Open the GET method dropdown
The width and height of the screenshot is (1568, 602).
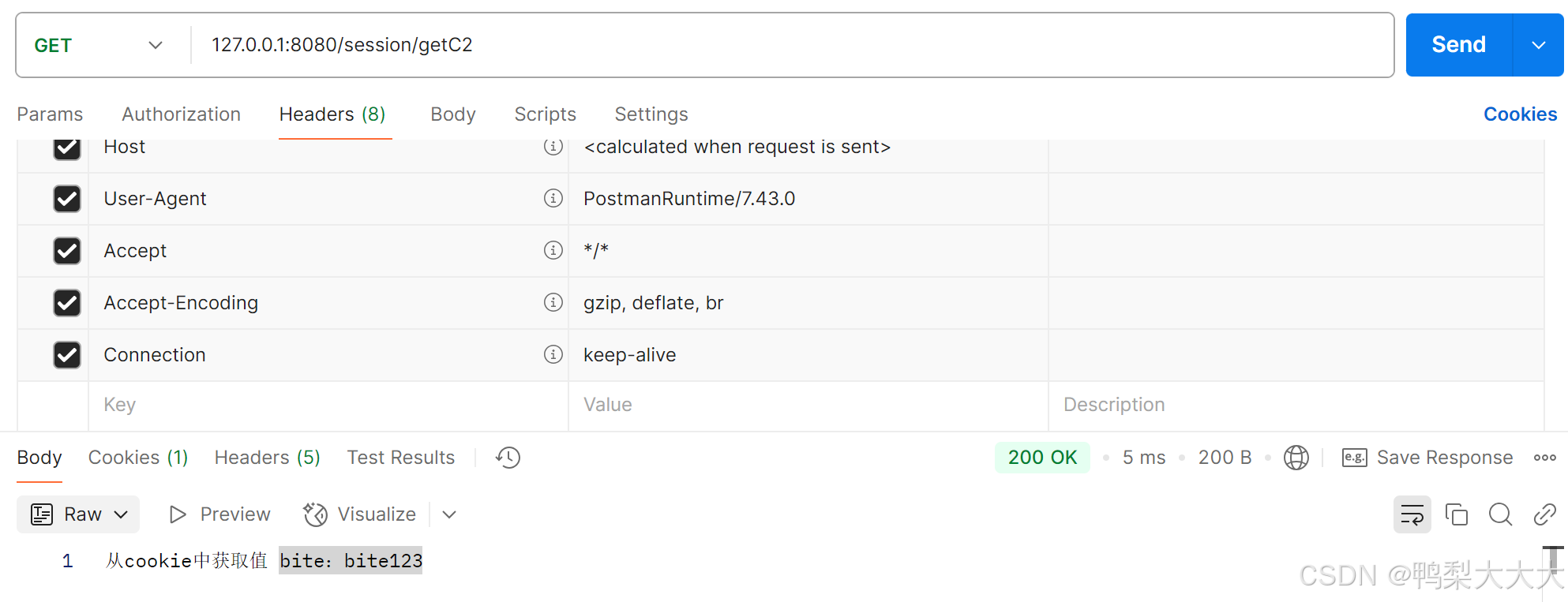point(99,45)
